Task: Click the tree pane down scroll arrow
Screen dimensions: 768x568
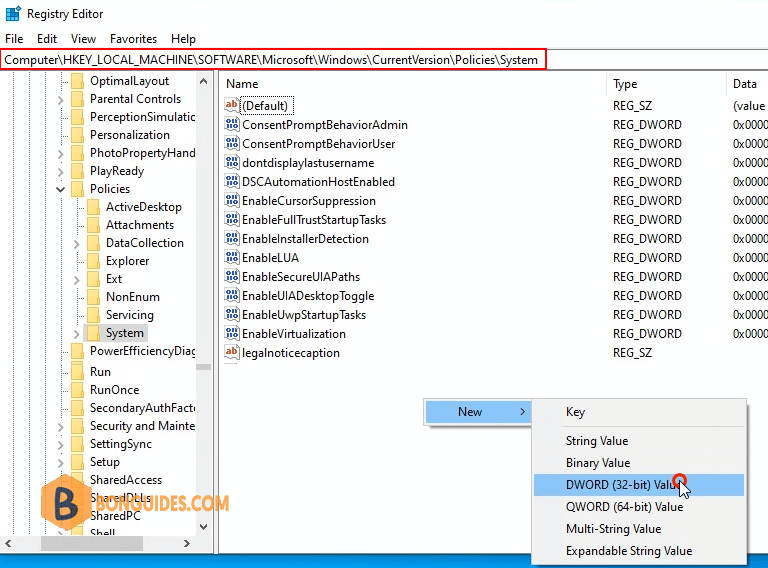Action: [204, 527]
